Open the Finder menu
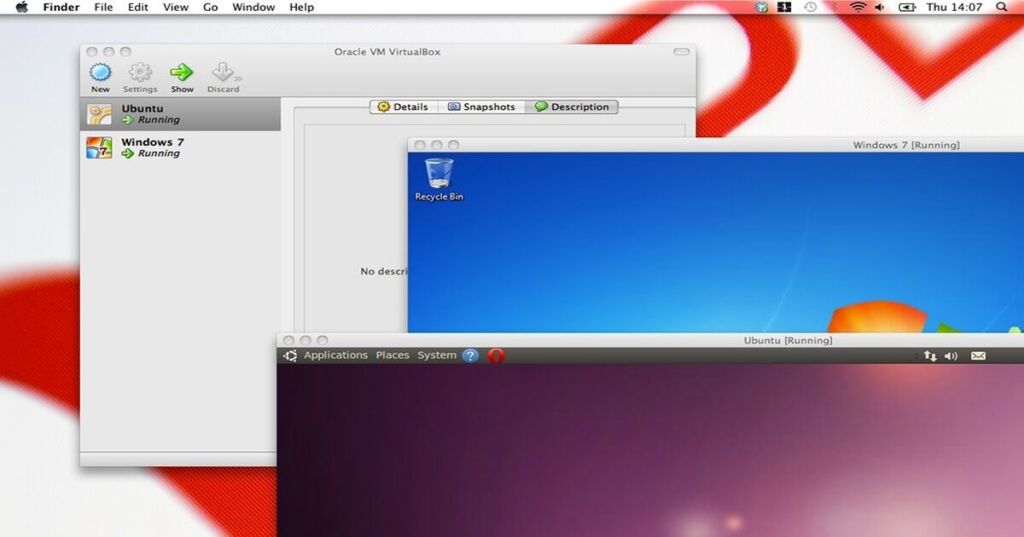The height and width of the screenshot is (537, 1024). [x=61, y=7]
